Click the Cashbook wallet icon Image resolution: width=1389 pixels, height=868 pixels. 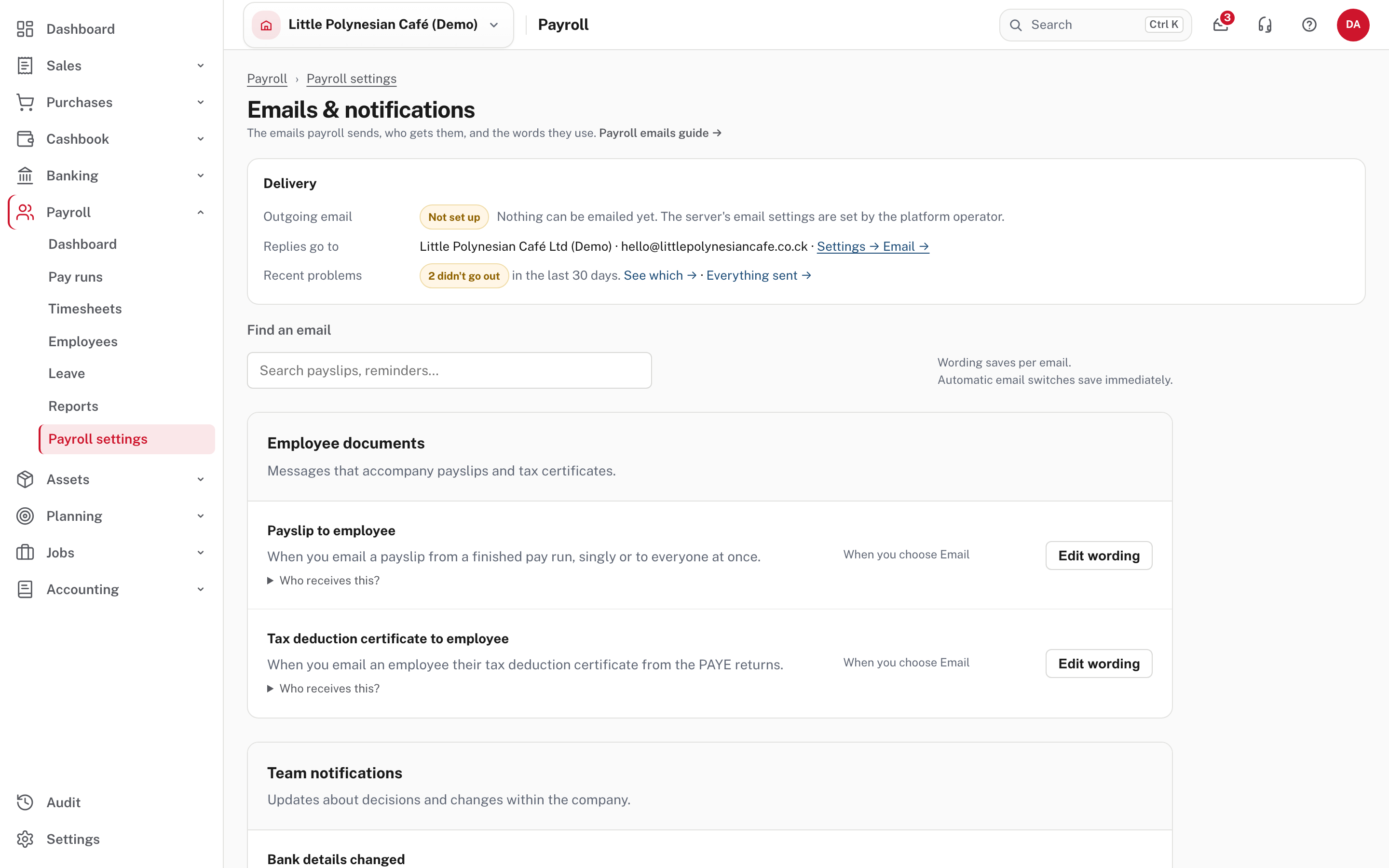(x=25, y=139)
